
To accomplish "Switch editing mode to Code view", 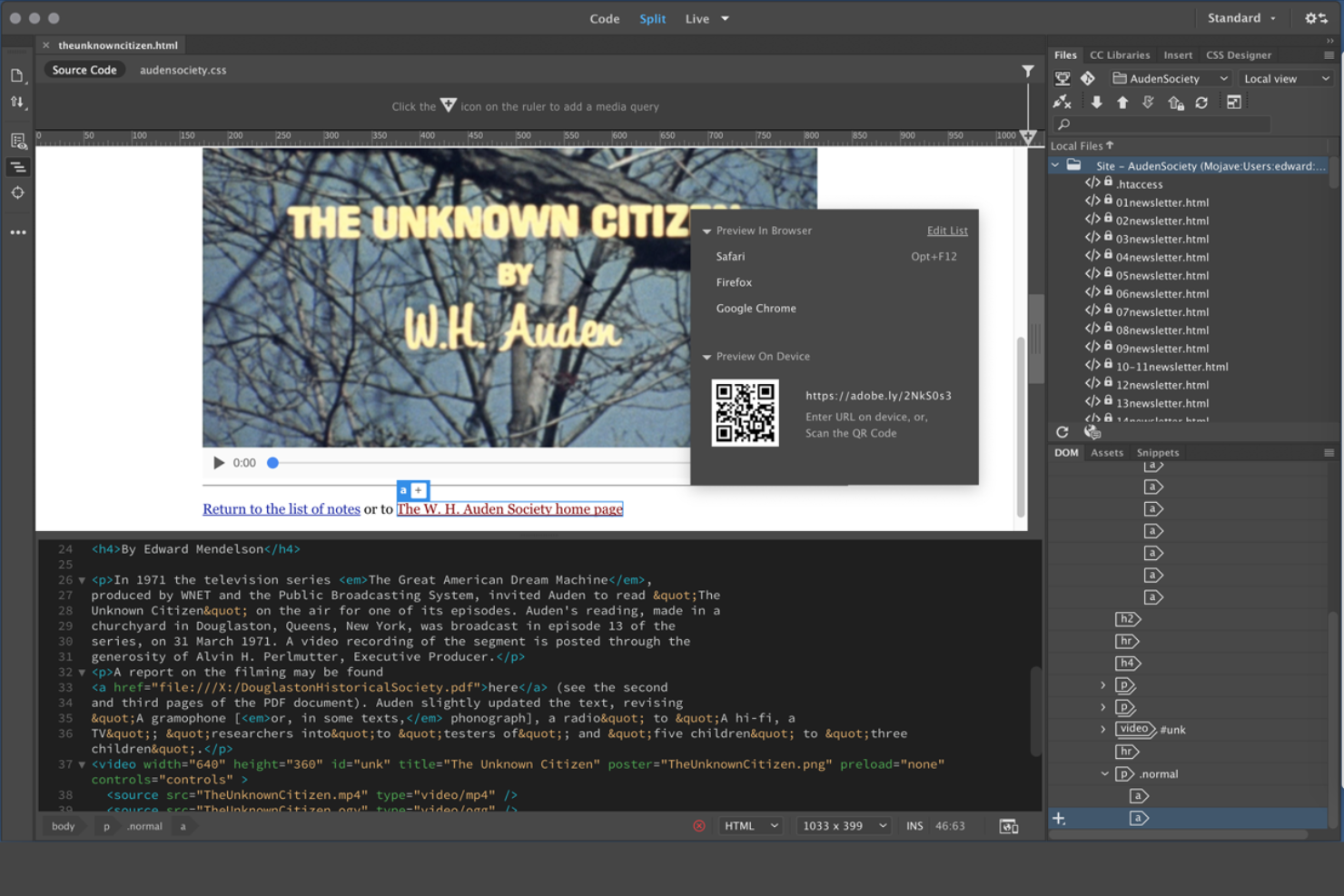I will point(605,18).
